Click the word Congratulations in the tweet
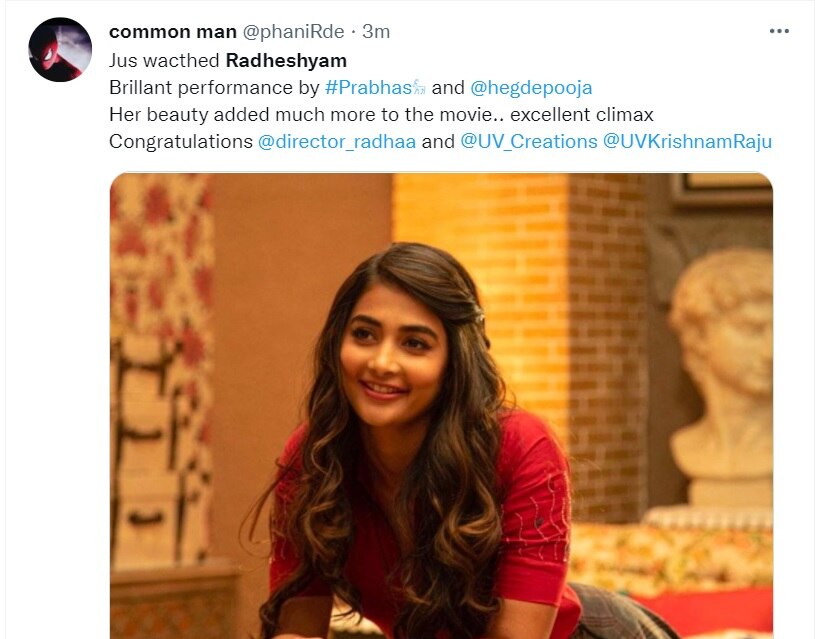The image size is (815, 639). 181,141
